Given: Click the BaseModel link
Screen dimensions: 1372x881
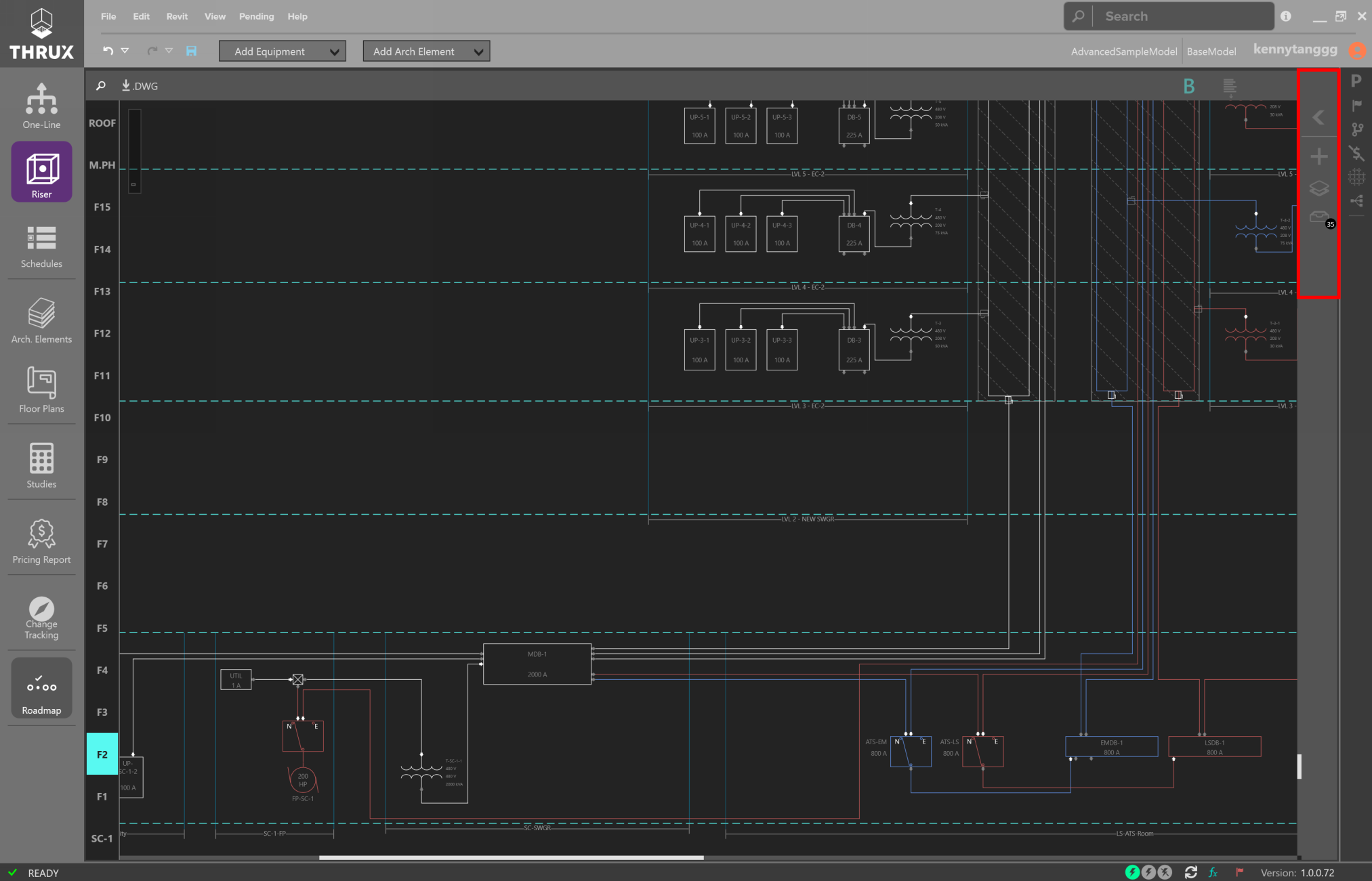Looking at the screenshot, I should [x=1211, y=51].
